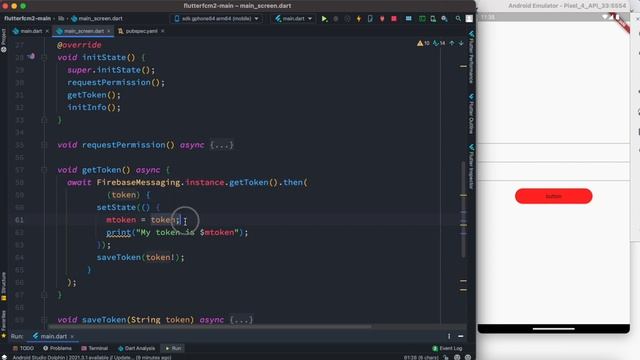The width and height of the screenshot is (640, 360).
Task: Click the white square icon at toolbar end
Action: pos(469,19)
